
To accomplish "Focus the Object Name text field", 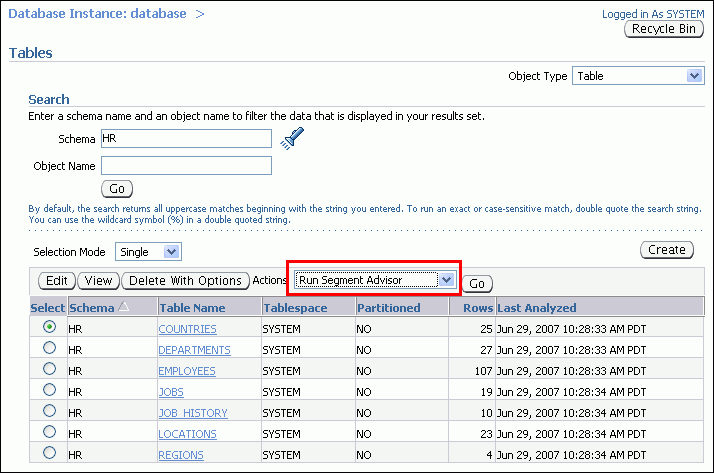I will tap(186, 165).
